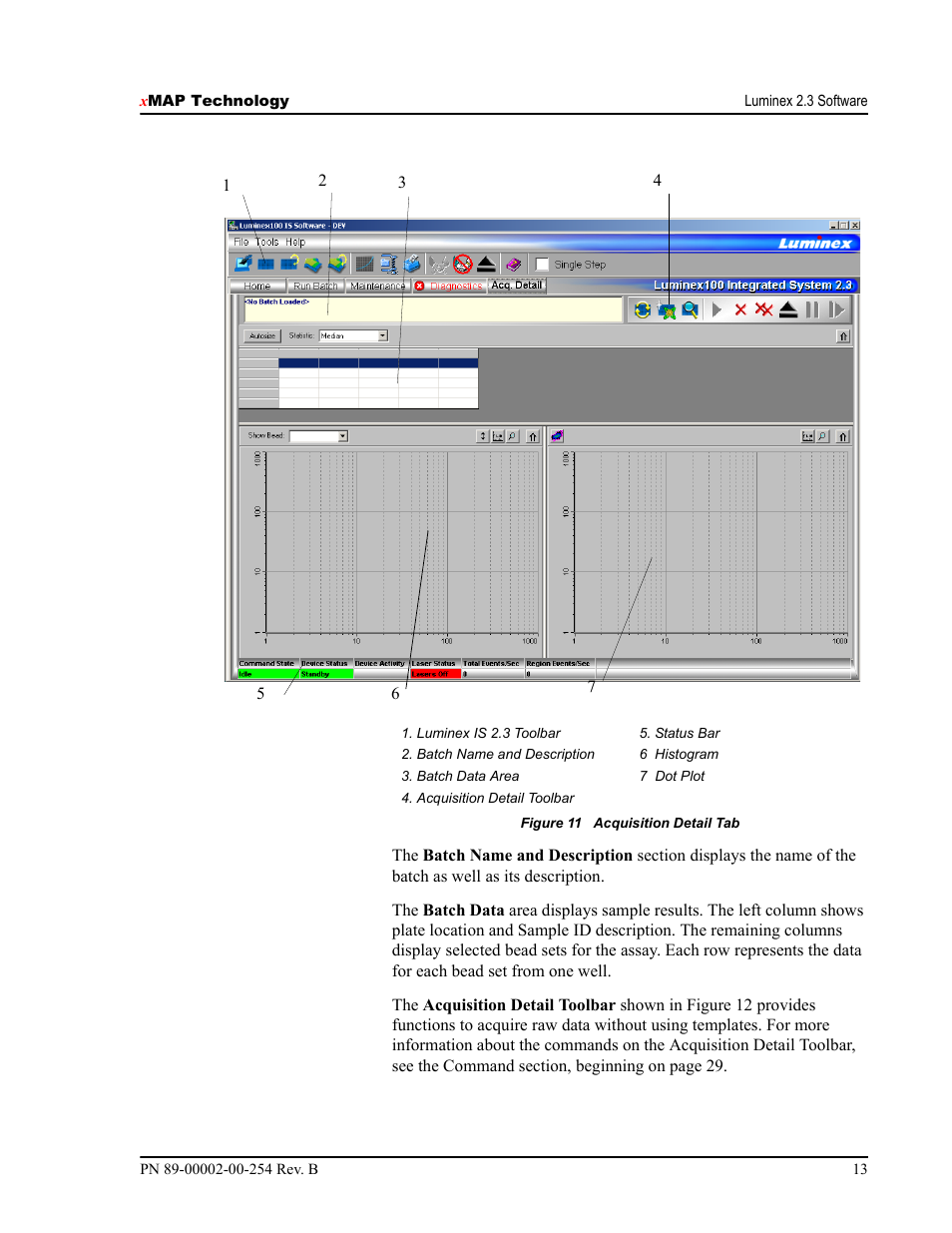Click the up-down arrows icon above the histogram

[x=483, y=436]
